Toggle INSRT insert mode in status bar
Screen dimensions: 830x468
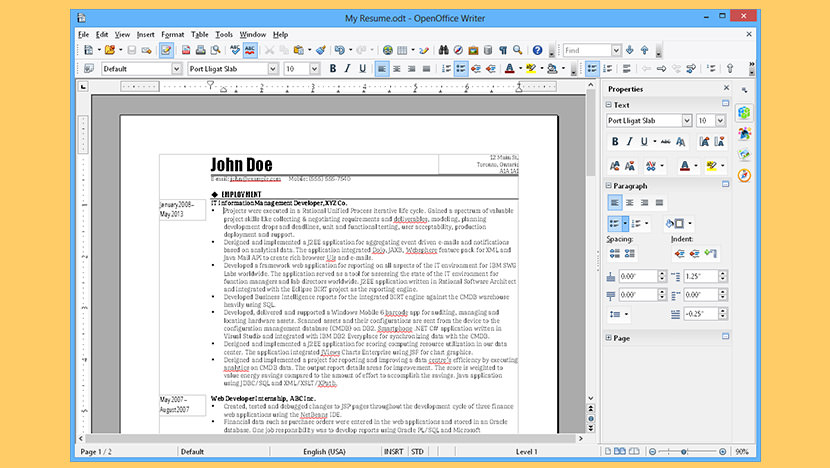[x=393, y=452]
